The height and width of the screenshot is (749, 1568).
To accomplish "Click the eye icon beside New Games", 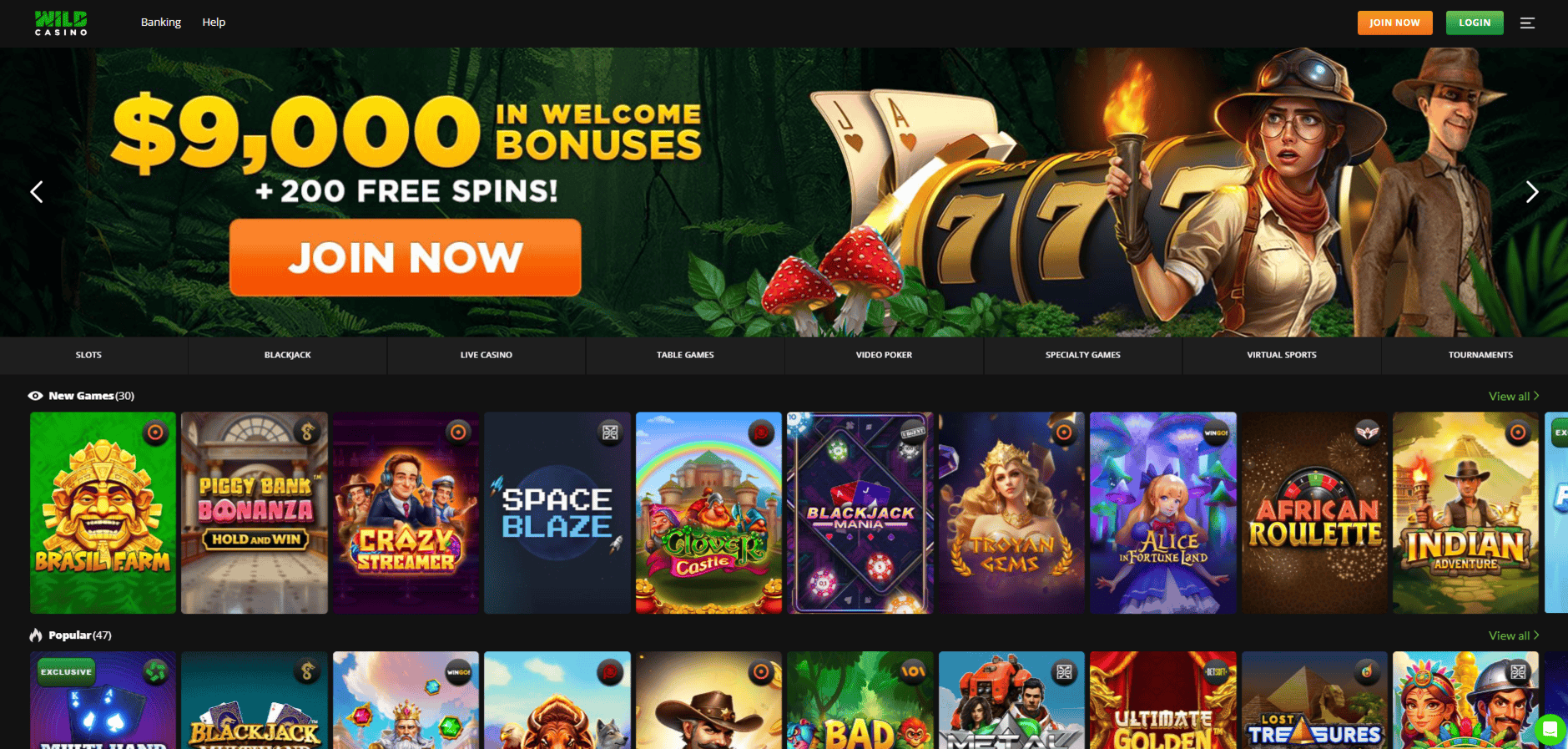I will 36,396.
